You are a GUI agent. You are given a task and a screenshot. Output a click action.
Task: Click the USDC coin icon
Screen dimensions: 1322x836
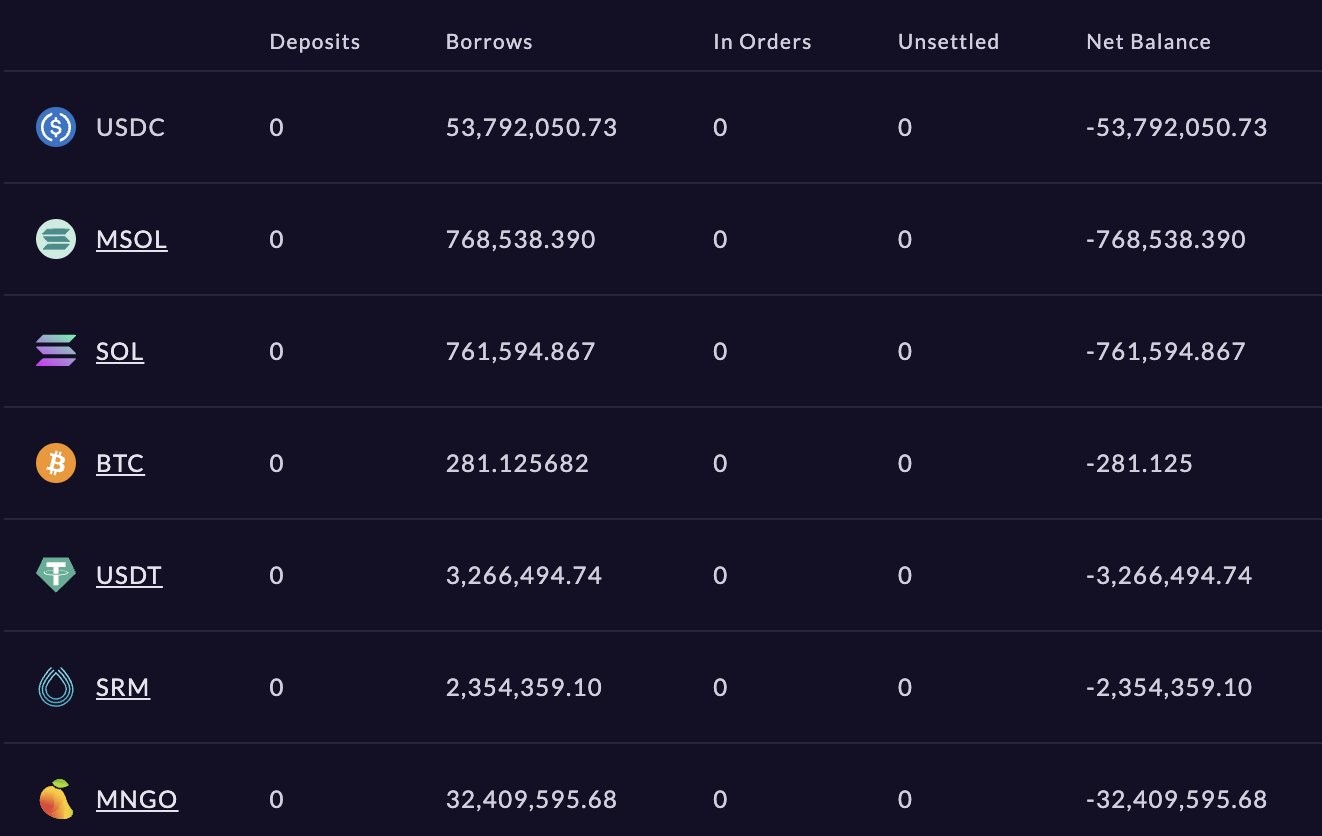click(56, 127)
